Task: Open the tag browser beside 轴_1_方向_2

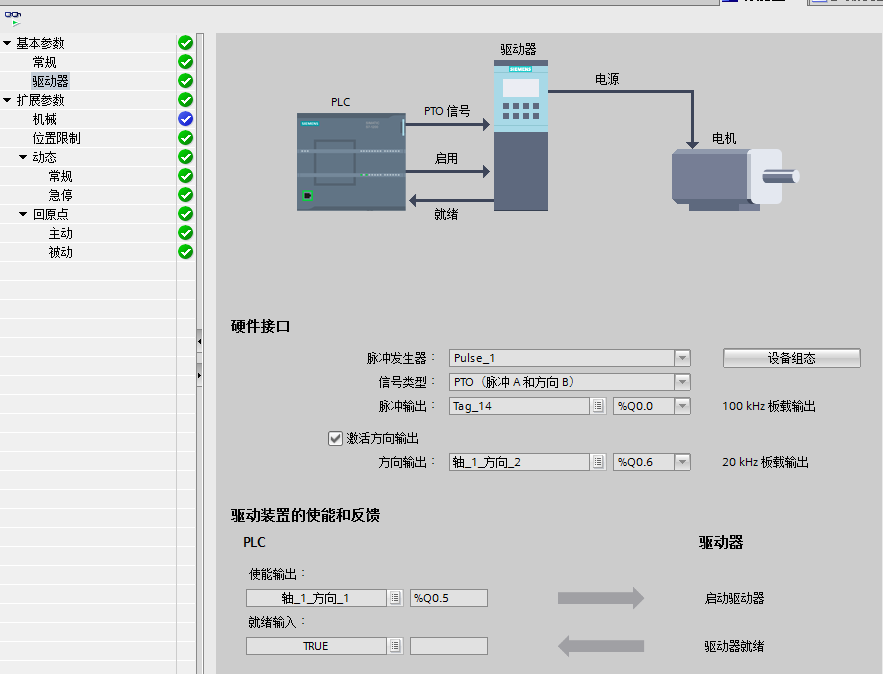Action: point(598,462)
